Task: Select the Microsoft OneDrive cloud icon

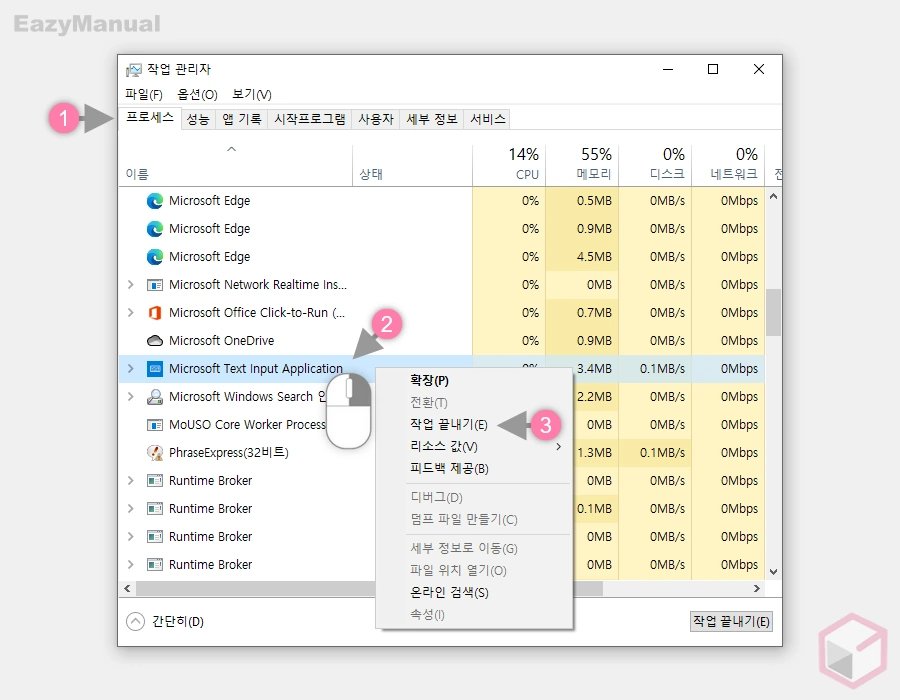Action: 154,340
